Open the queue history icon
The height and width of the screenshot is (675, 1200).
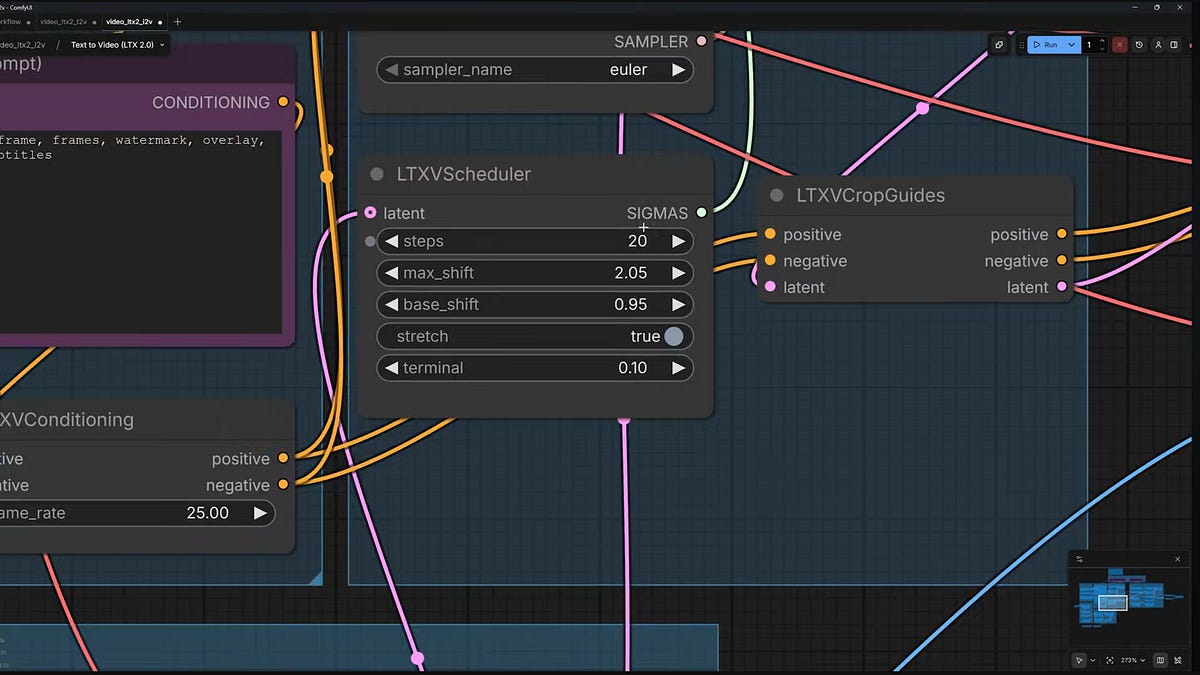[x=1139, y=45]
